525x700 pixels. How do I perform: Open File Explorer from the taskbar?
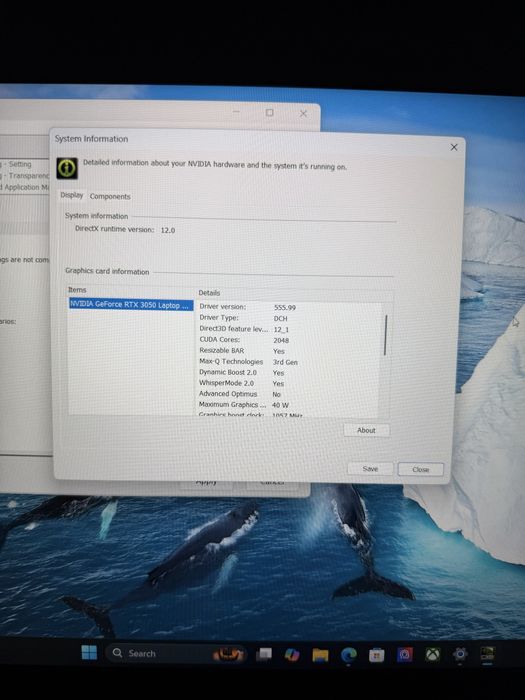pyautogui.click(x=320, y=655)
